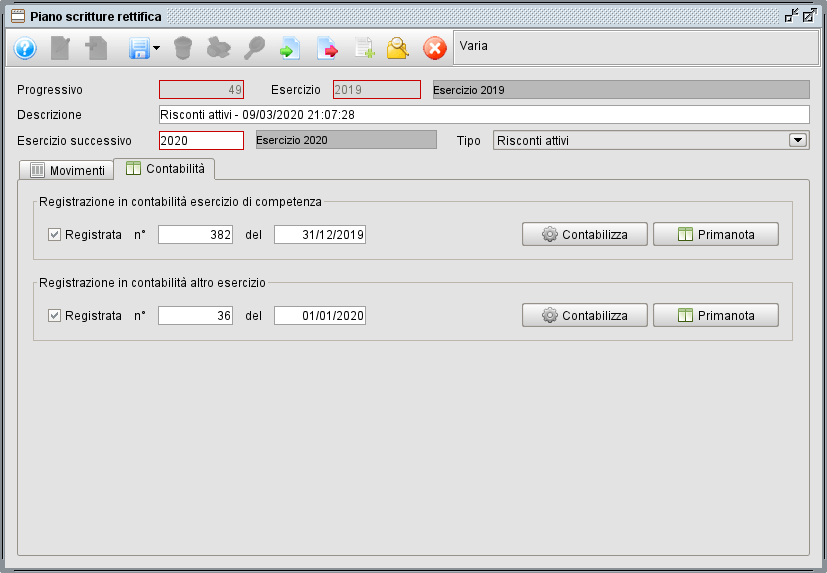Click the Esercizio field showing 2019
The width and height of the screenshot is (827, 573).
pyautogui.click(x=377, y=90)
